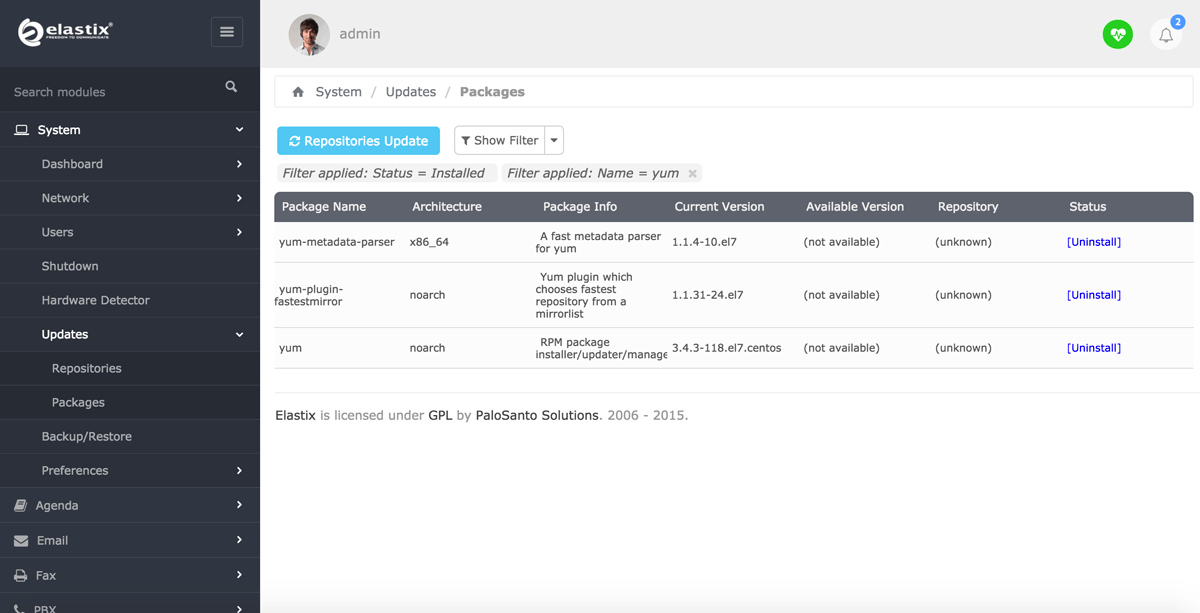
Task: Click the search magnifier icon in sidebar
Action: (x=231, y=87)
